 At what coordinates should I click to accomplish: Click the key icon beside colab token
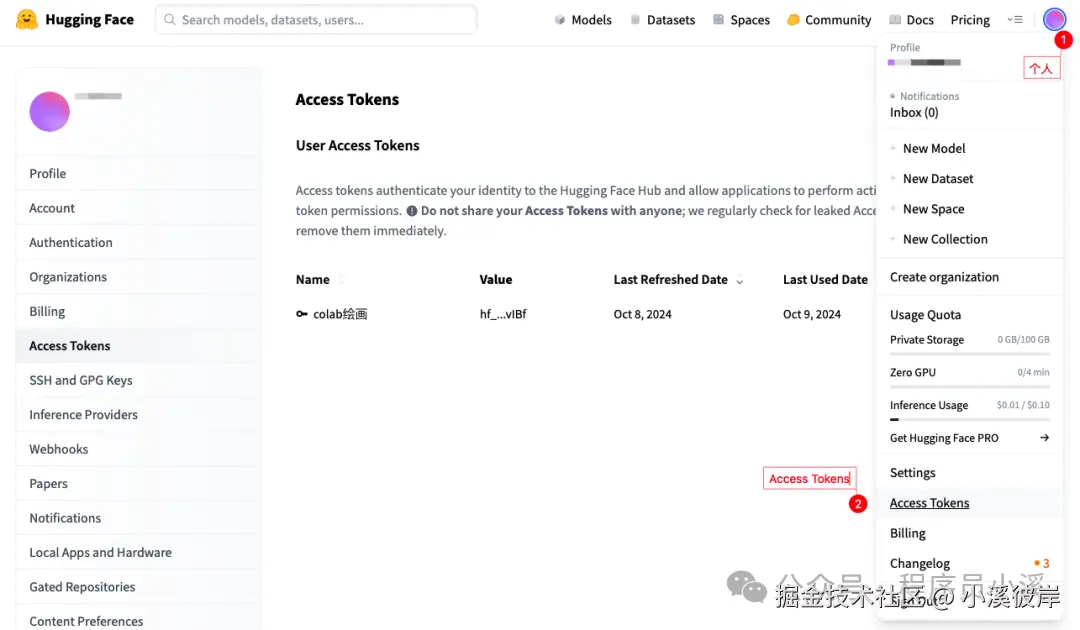click(x=301, y=314)
